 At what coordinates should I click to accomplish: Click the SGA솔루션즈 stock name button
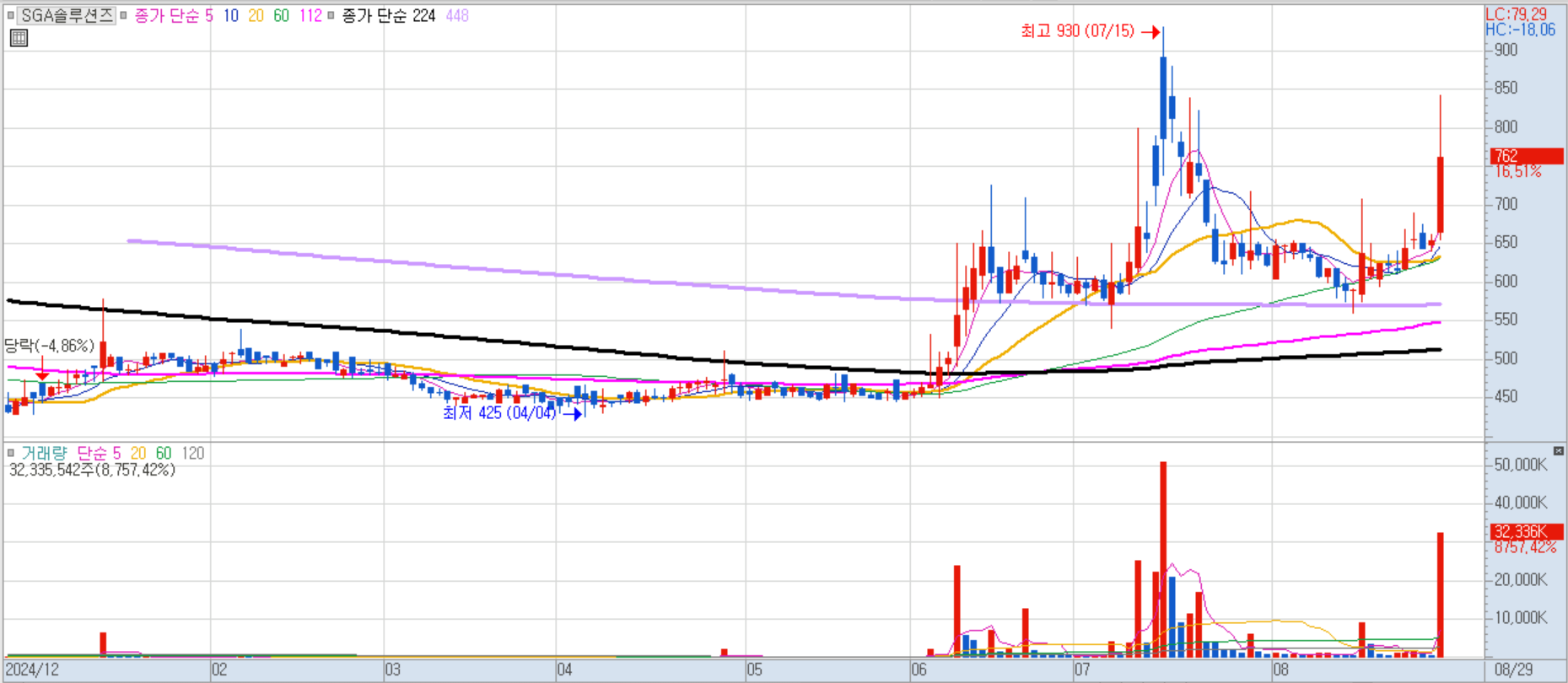67,15
